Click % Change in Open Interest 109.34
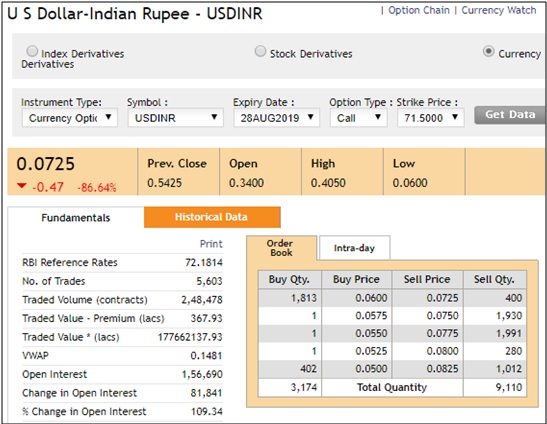Viewport: 547px width, 424px height. click(x=207, y=412)
